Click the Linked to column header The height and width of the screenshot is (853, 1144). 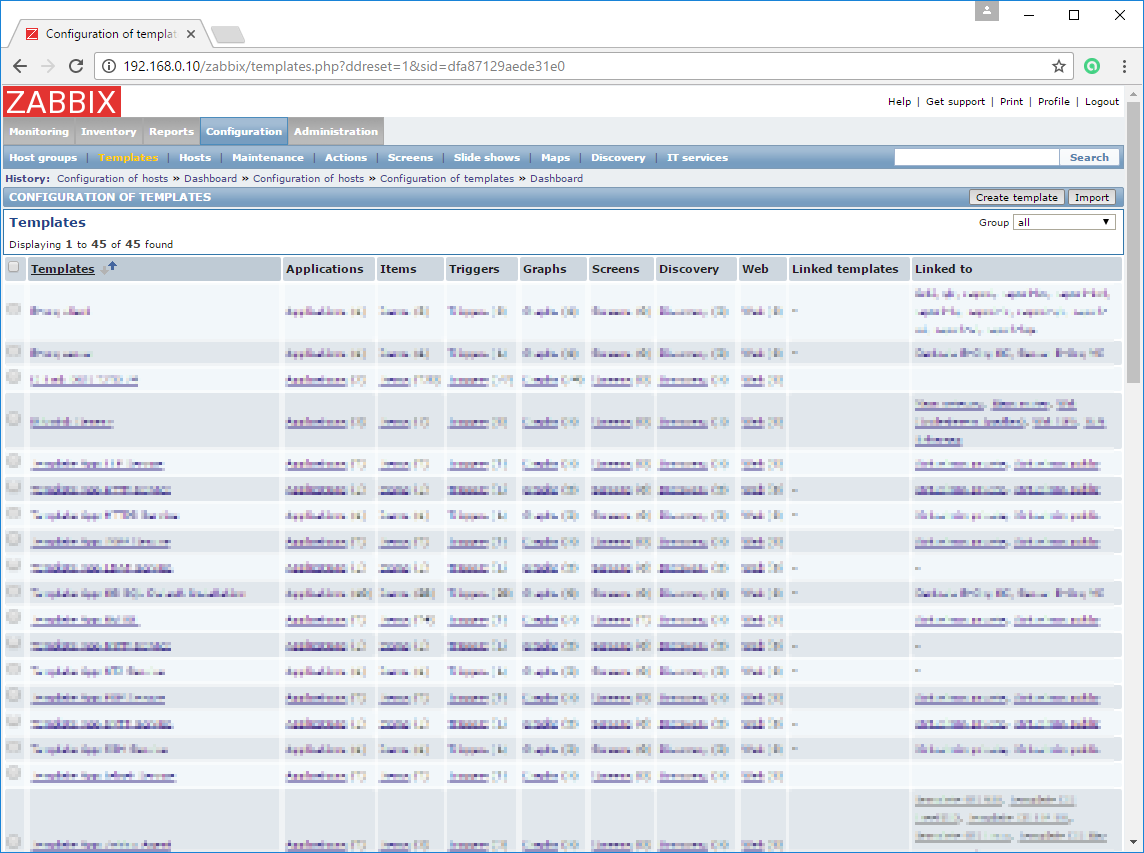tap(943, 269)
